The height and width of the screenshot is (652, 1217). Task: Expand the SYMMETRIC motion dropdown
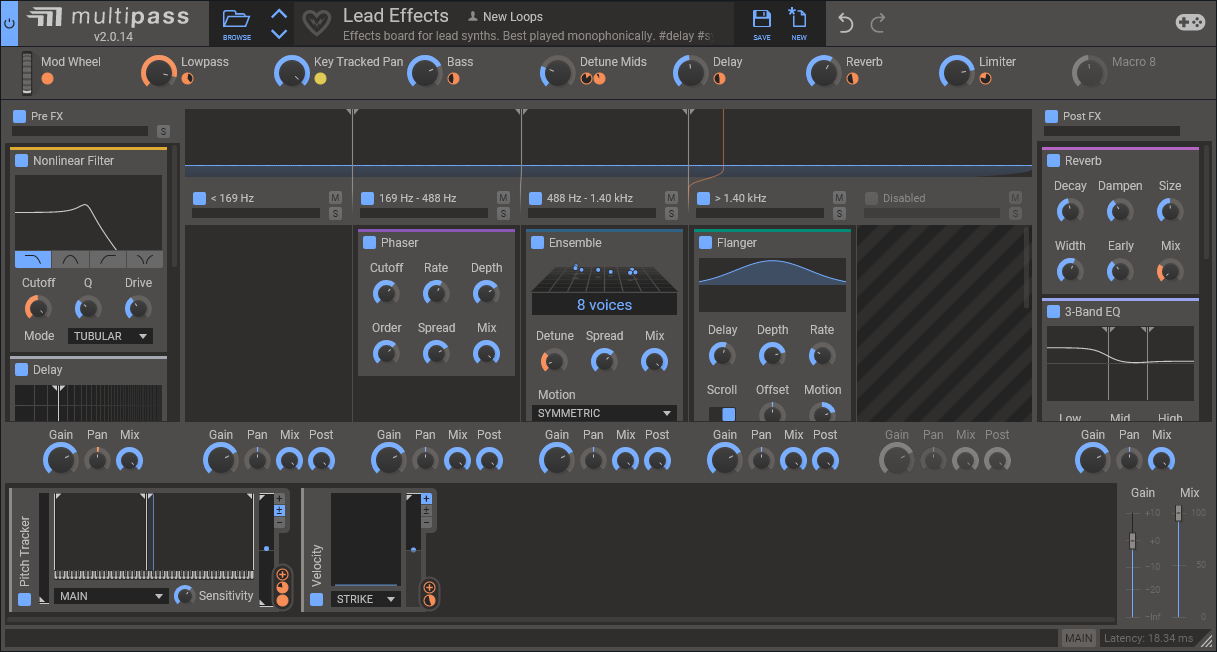click(x=604, y=413)
